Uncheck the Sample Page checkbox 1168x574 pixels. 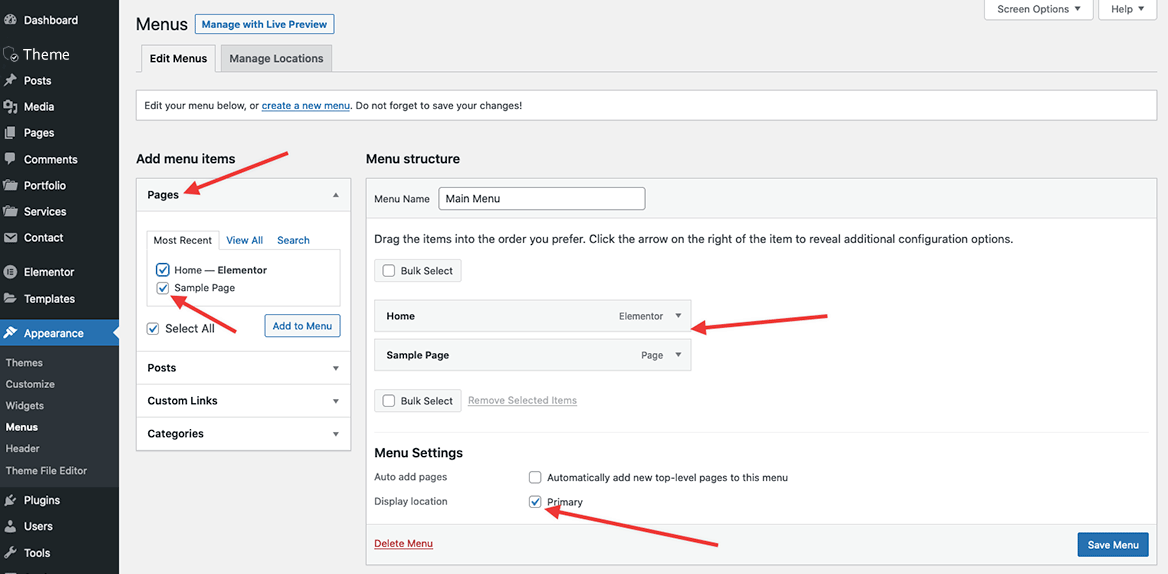pyautogui.click(x=163, y=288)
